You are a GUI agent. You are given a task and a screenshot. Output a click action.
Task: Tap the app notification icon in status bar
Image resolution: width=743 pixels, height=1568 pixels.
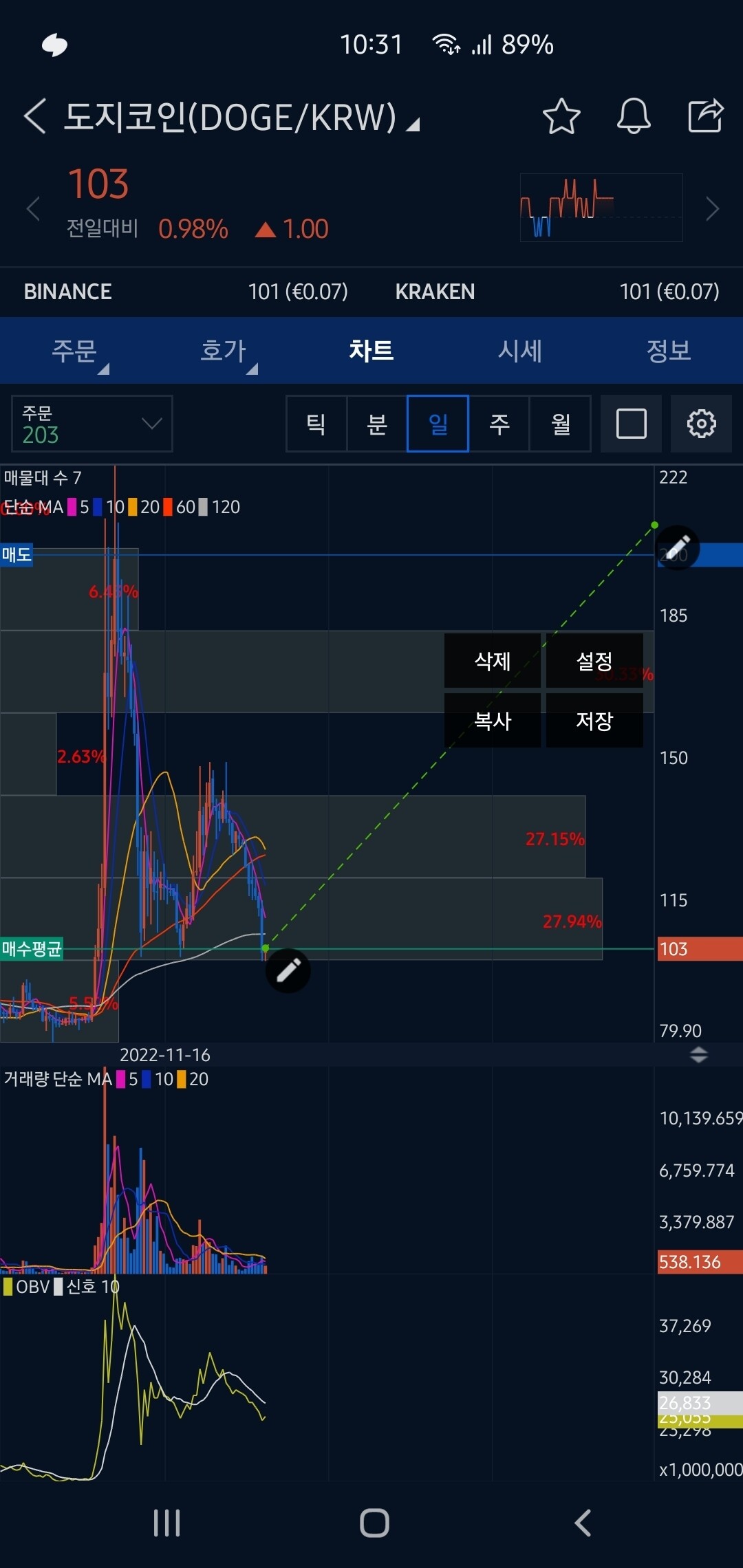(54, 45)
